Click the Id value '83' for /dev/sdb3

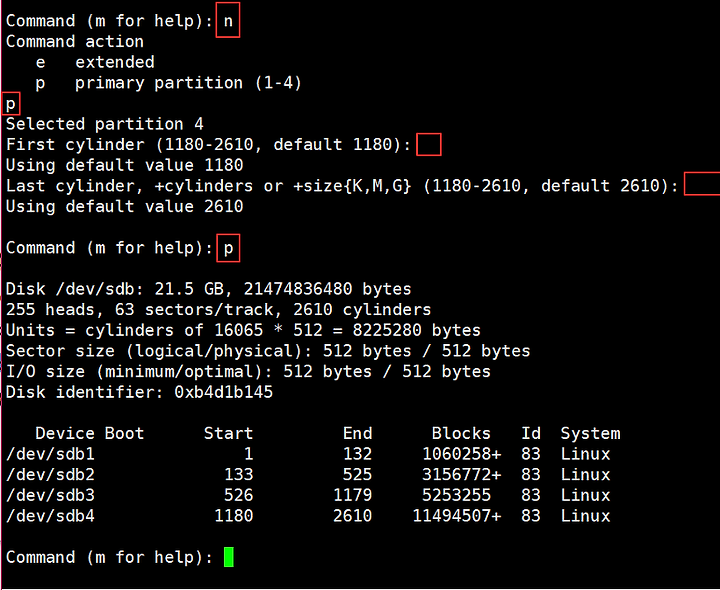pos(531,495)
